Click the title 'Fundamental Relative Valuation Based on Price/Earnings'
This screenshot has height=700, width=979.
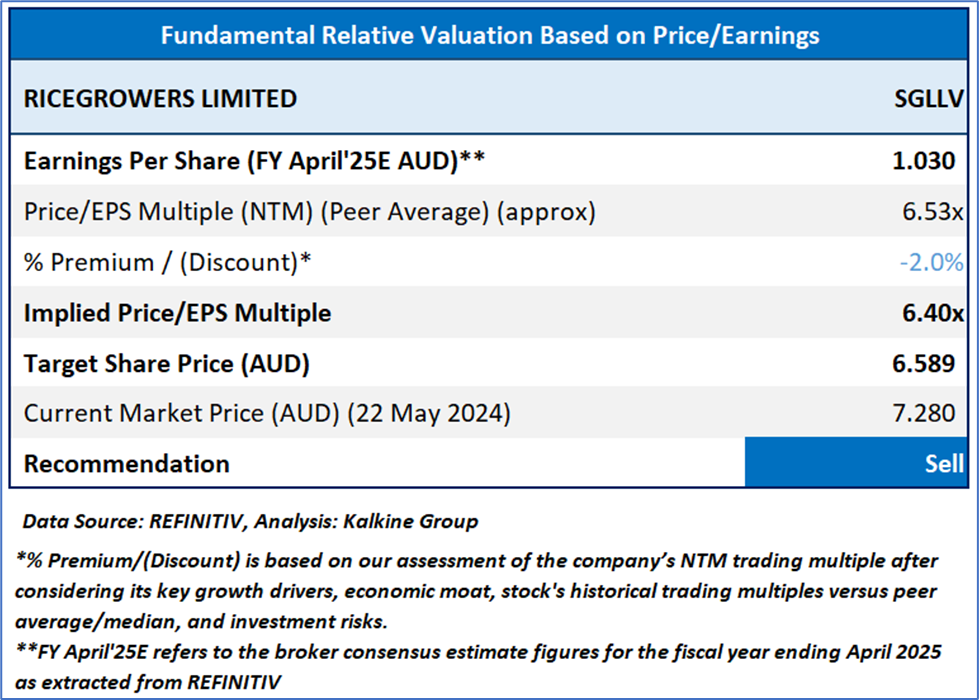pos(490,36)
